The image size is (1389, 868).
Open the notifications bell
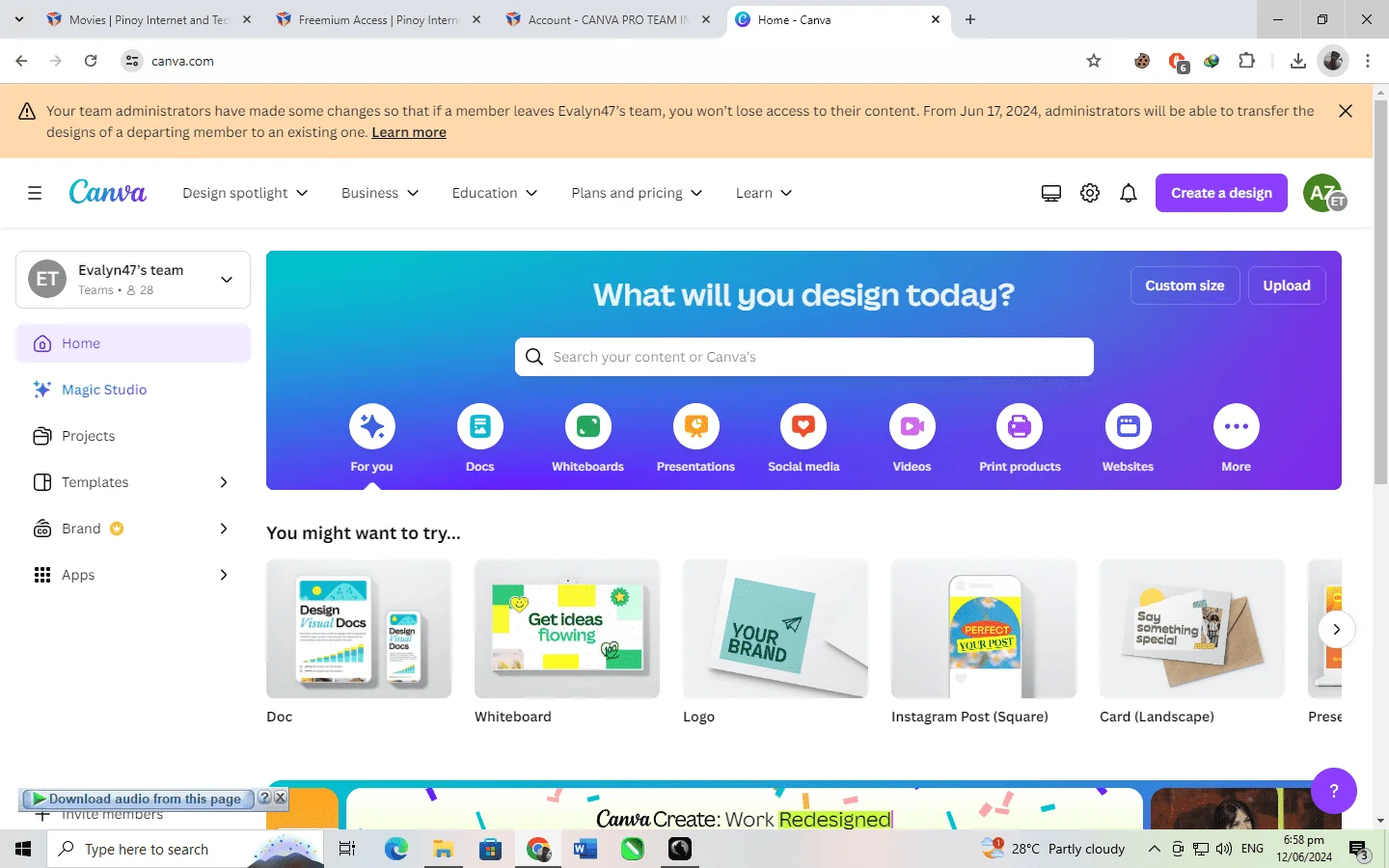tap(1129, 193)
